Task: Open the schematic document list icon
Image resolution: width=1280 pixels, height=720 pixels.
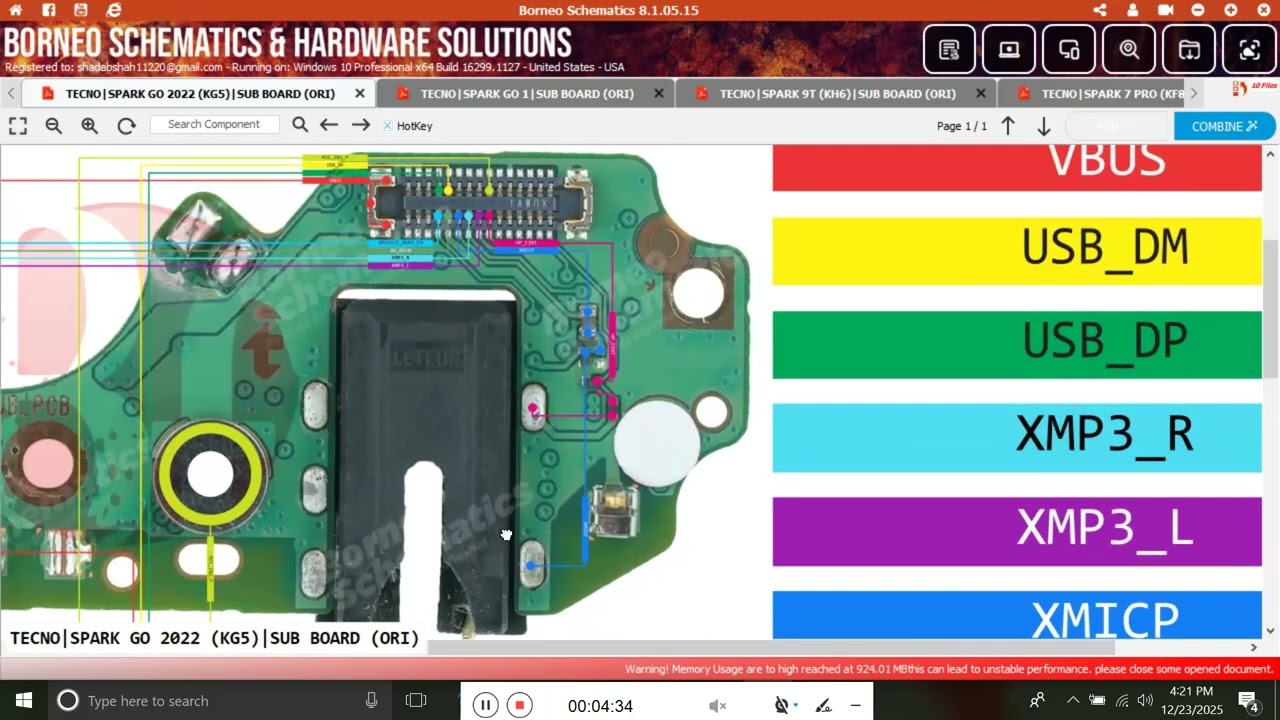Action: click(949, 49)
